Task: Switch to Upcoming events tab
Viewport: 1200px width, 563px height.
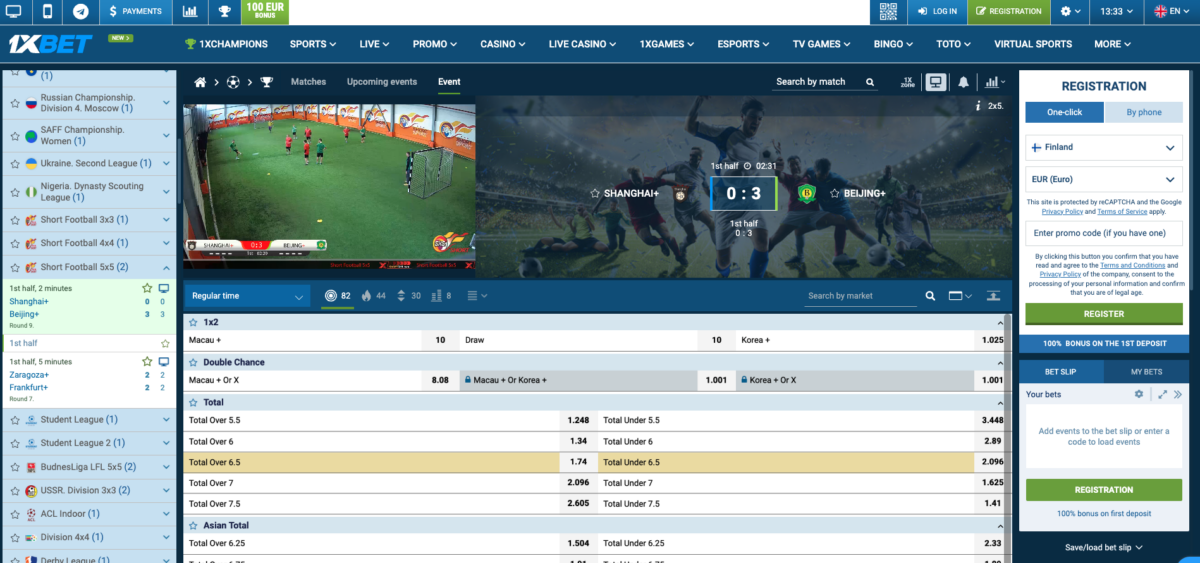Action: click(x=382, y=82)
